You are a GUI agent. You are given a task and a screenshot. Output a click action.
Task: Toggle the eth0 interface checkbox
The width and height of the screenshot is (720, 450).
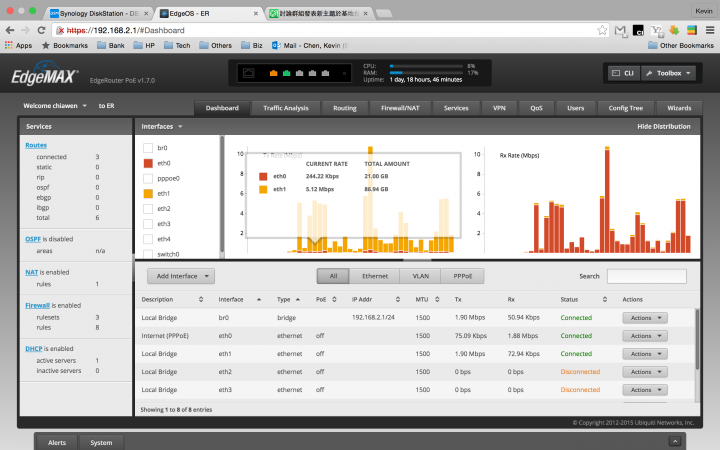(x=148, y=163)
